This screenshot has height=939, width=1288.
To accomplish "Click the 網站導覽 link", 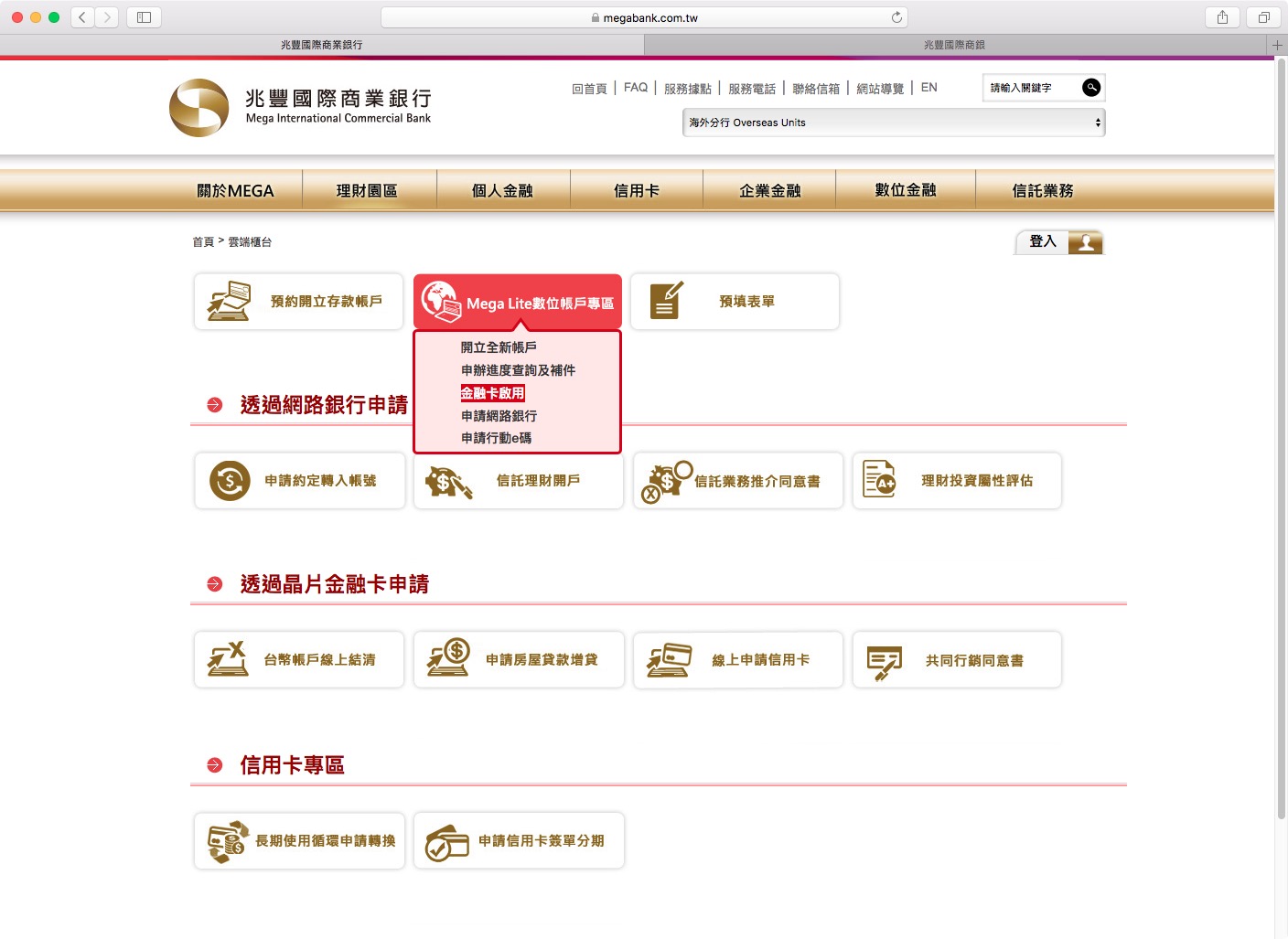I will (880, 89).
